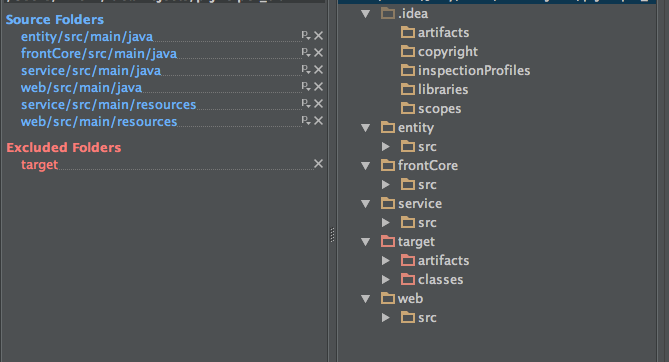Screen dimensions: 669x362
Task: Collapse the frontCore folder node
Action: click(366, 166)
